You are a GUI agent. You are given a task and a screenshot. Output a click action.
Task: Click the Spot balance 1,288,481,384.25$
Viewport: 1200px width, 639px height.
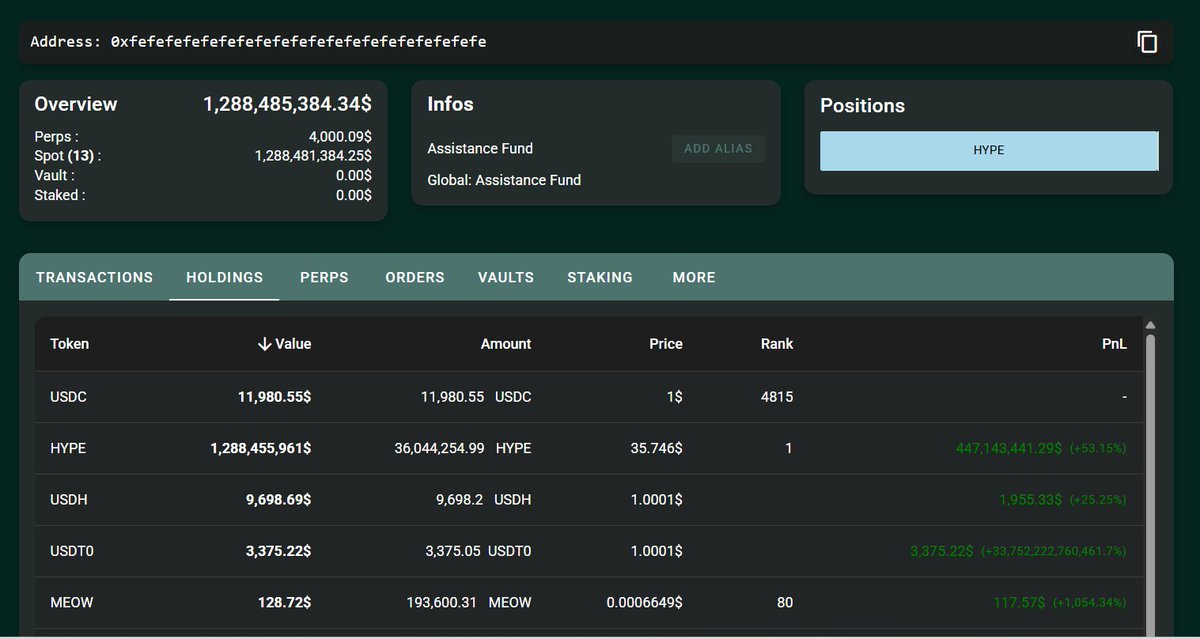[x=314, y=156]
